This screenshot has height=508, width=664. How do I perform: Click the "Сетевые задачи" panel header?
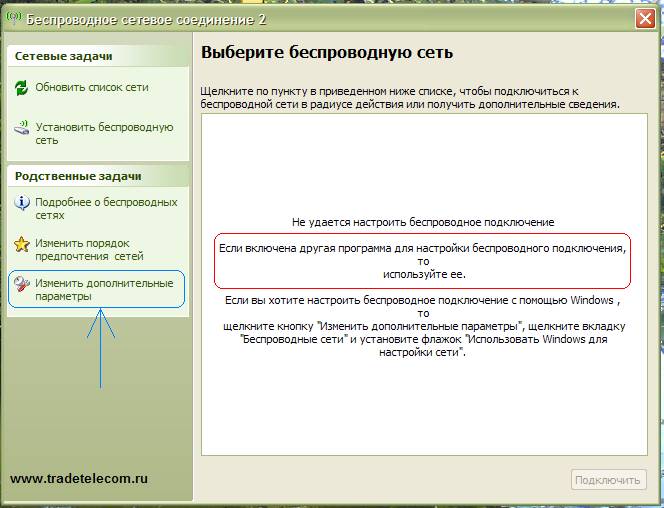[x=63, y=58]
